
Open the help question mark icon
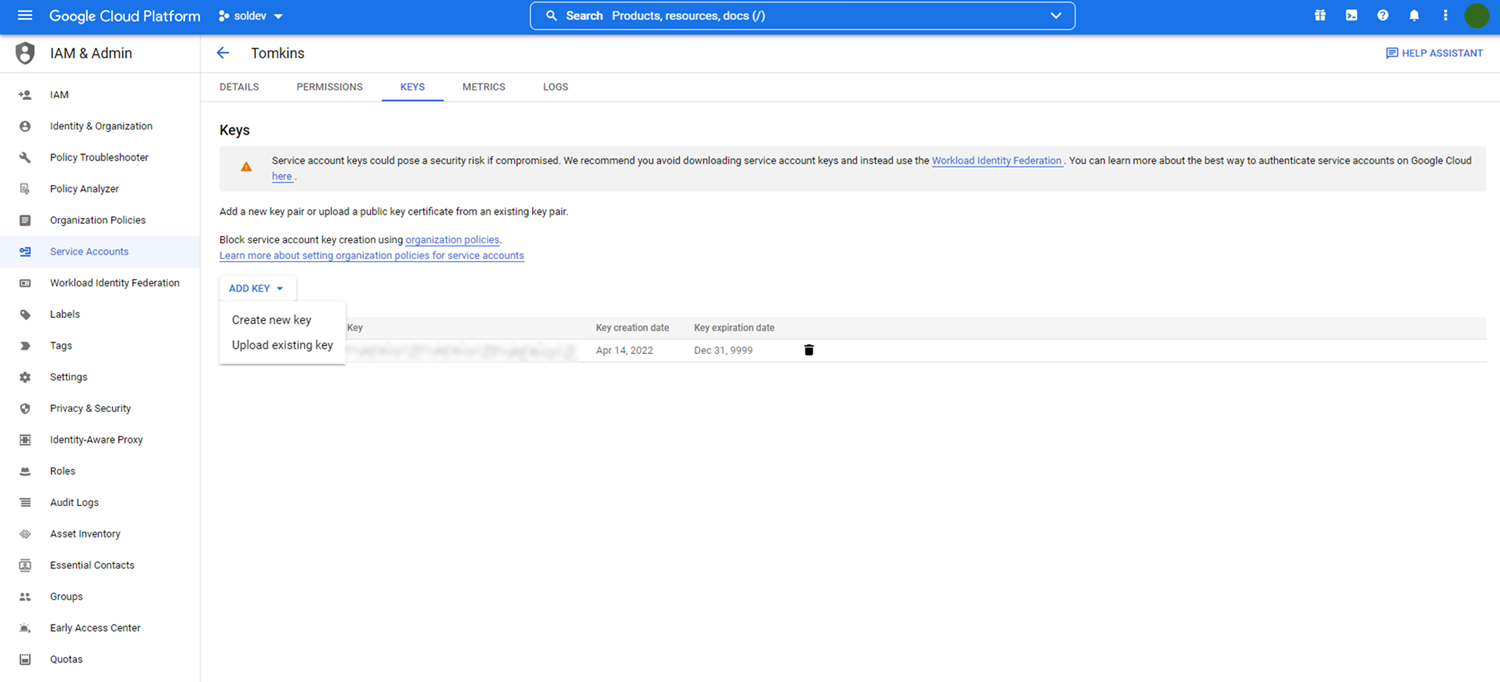click(1383, 16)
